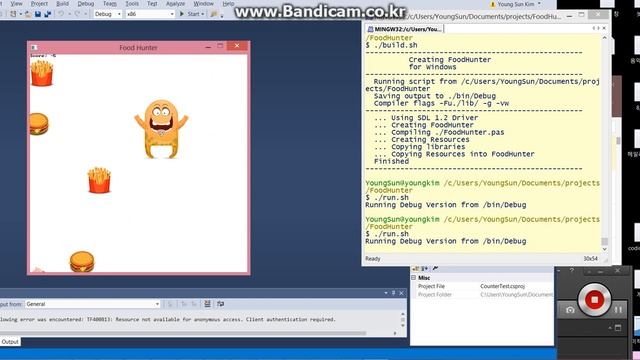The image size is (640, 360).
Task: Open the Window menu
Action: [203, 4]
